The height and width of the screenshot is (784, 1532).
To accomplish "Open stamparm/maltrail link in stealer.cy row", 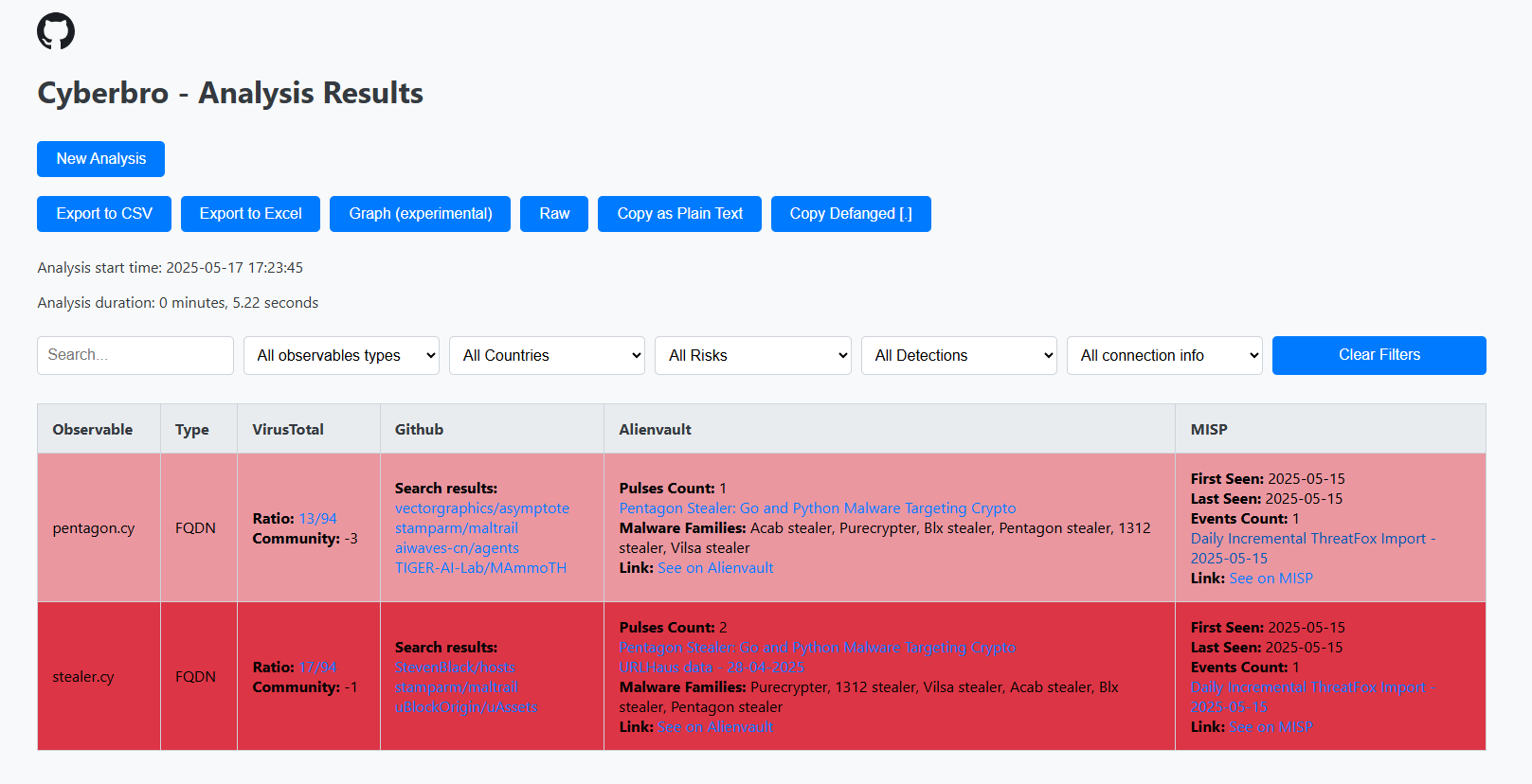I will [x=457, y=687].
